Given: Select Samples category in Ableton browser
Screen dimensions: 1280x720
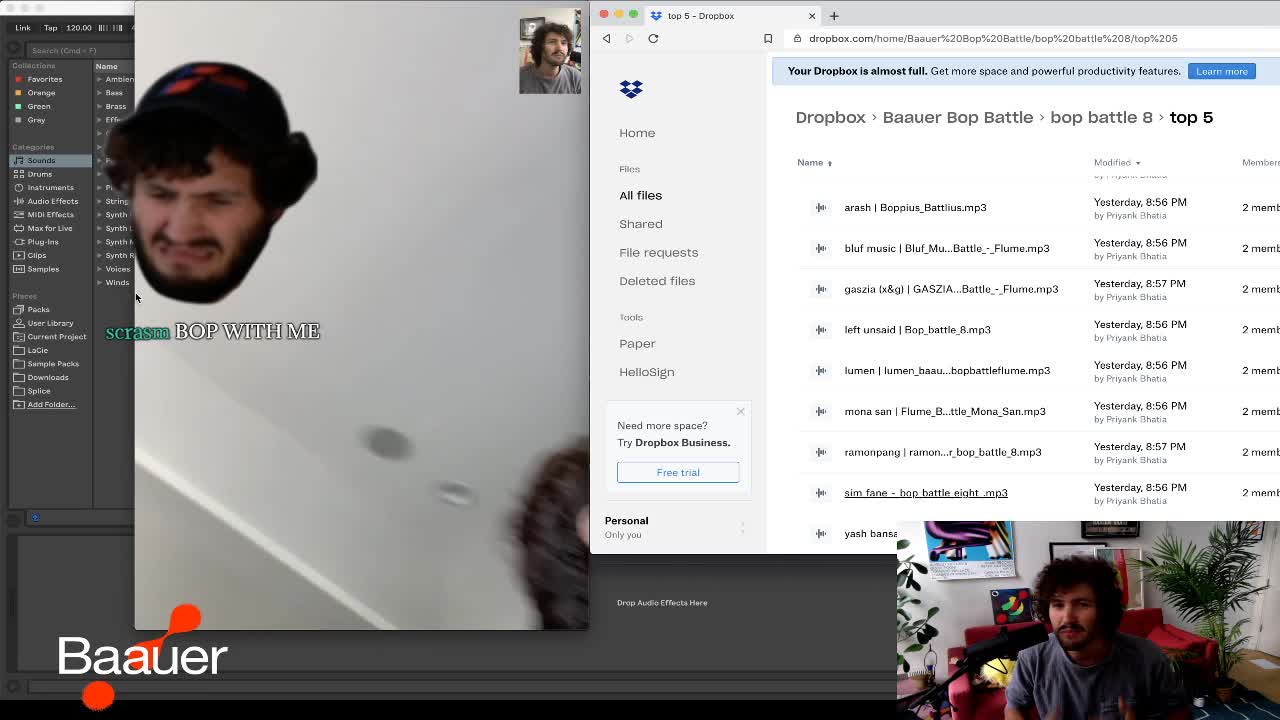Looking at the screenshot, I should click(43, 269).
